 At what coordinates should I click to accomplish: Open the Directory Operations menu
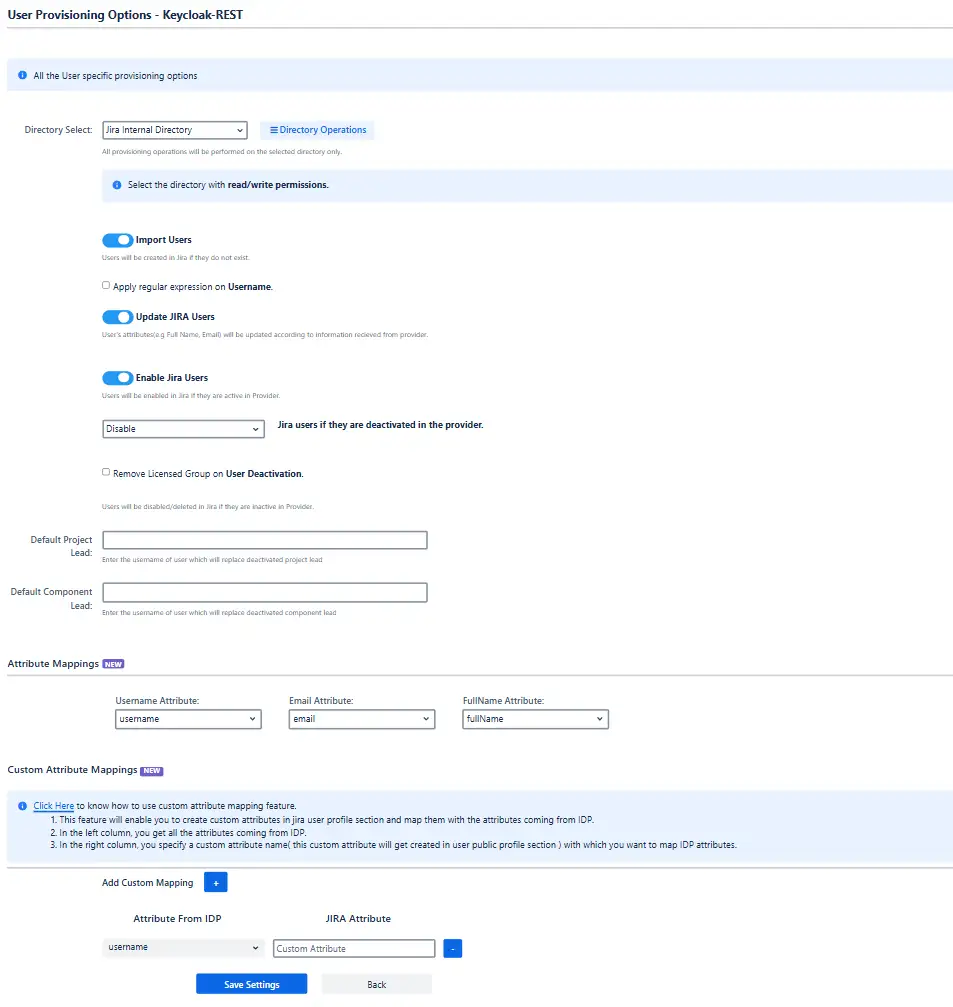pos(317,130)
